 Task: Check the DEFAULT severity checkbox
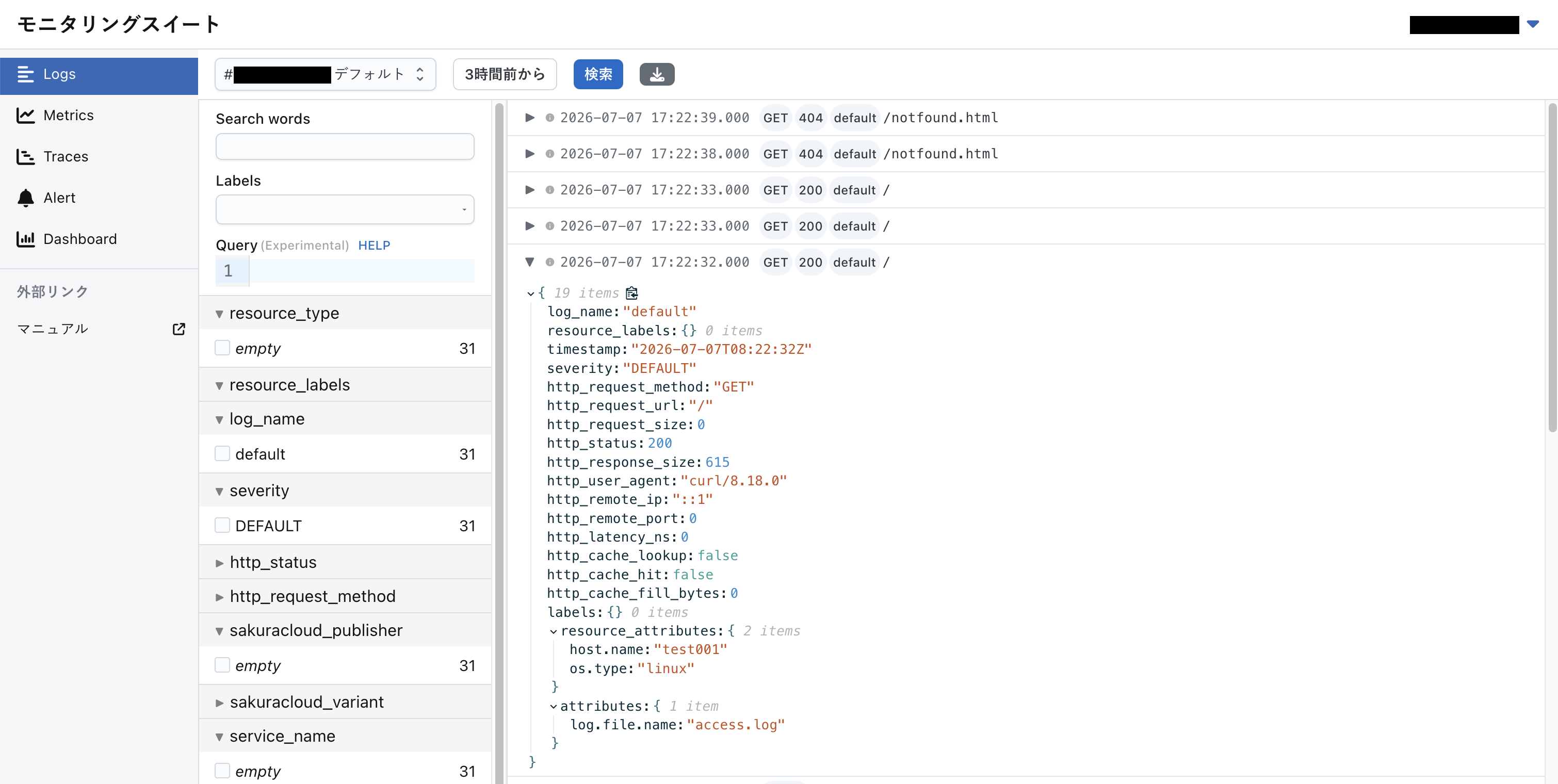[x=222, y=525]
